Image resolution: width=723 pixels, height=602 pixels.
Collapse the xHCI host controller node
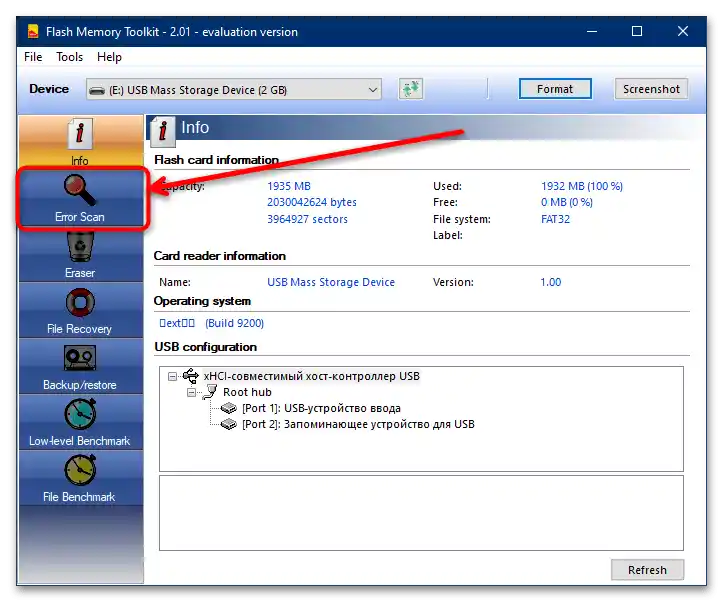point(172,377)
